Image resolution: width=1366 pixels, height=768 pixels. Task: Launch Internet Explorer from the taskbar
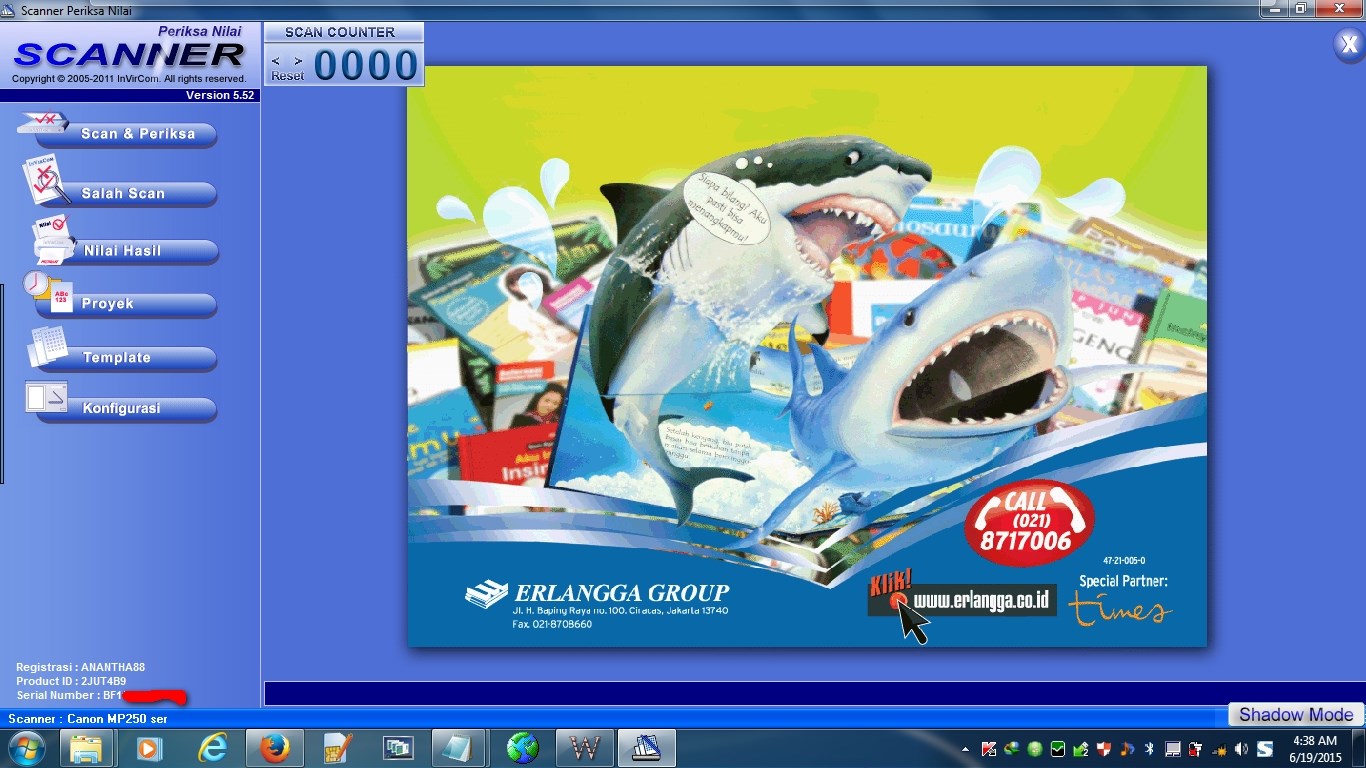coord(212,748)
